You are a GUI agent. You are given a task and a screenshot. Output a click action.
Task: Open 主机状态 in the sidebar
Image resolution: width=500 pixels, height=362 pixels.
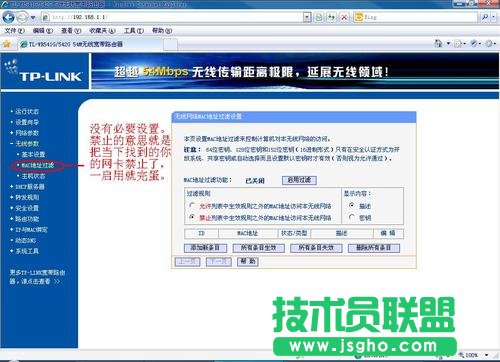[x=33, y=176]
